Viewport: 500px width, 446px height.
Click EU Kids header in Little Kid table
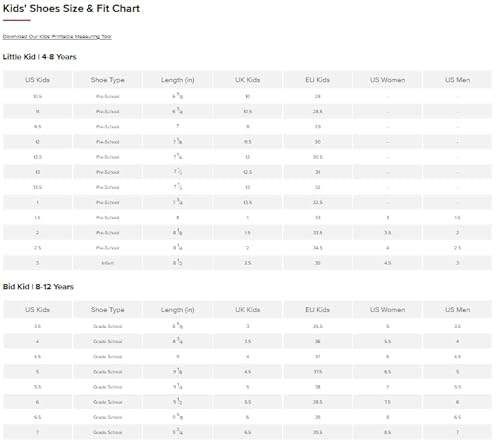click(x=317, y=80)
